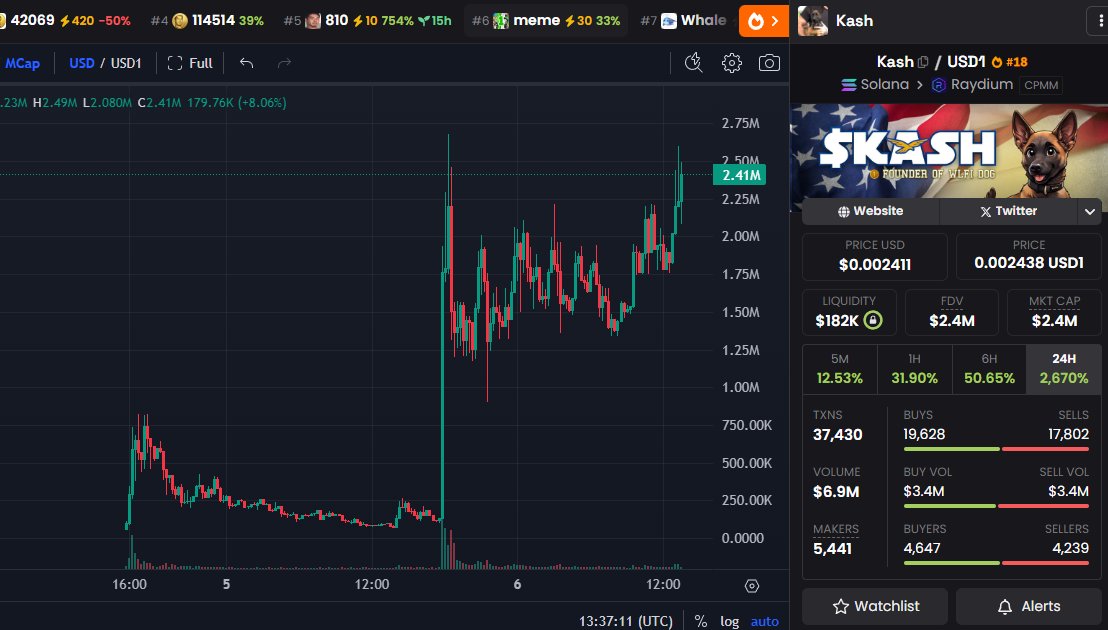Click the Raydium DEX label
The image size is (1108, 630).
click(x=972, y=85)
